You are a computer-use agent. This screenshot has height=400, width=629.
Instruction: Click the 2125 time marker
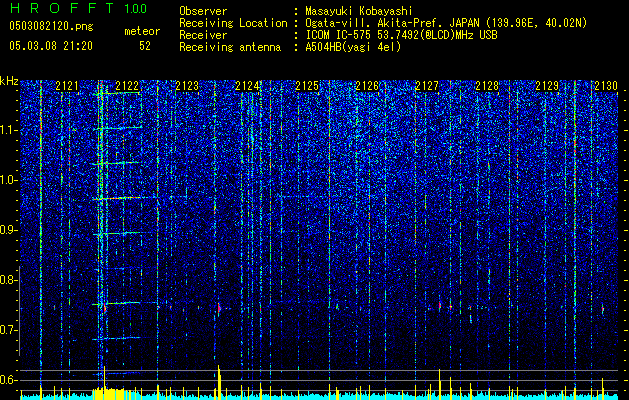307,86
